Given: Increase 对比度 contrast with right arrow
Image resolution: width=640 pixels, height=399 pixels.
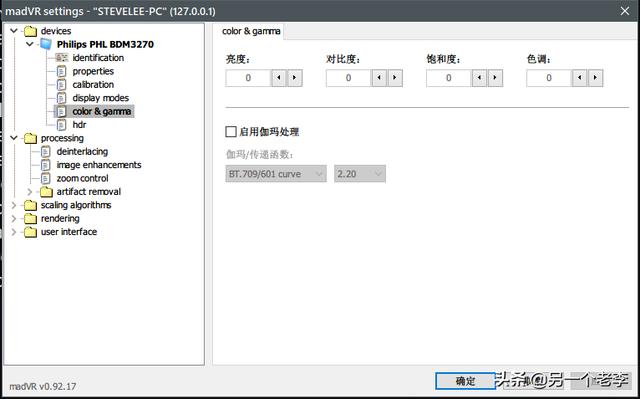Looking at the screenshot, I should pos(395,78).
